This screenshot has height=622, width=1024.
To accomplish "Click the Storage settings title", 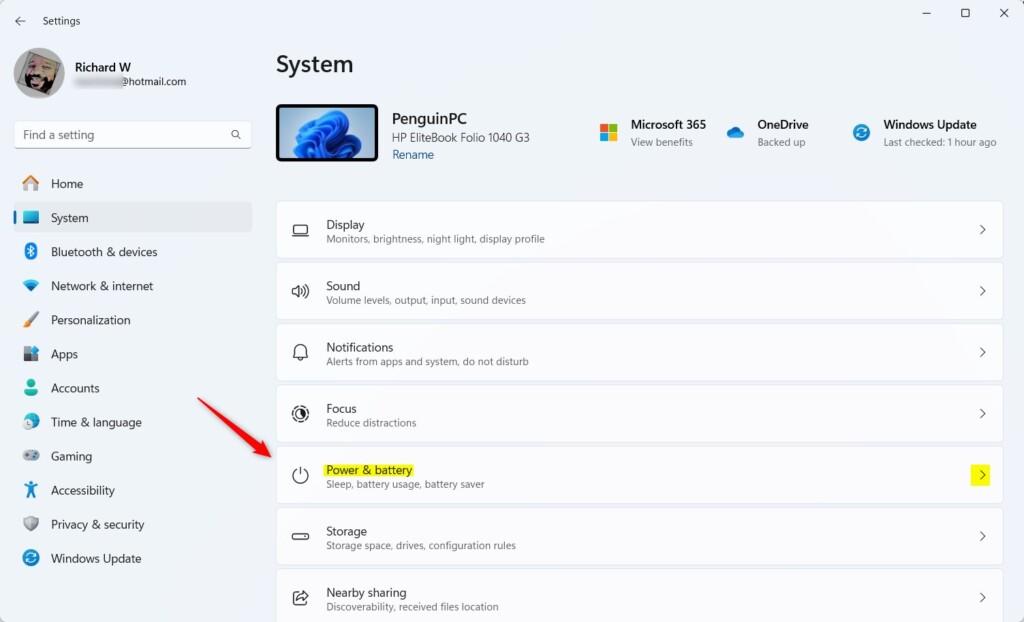I will pos(346,531).
